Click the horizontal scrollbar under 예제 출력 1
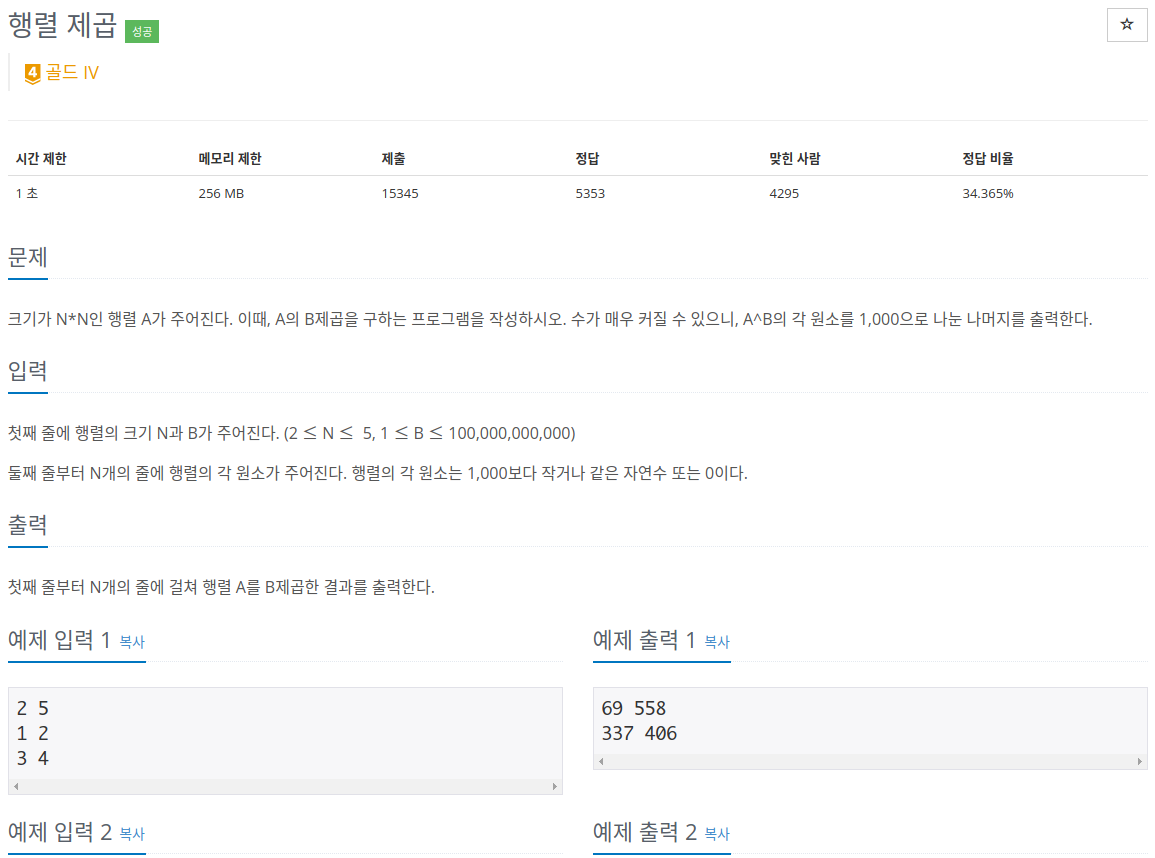 [870, 763]
